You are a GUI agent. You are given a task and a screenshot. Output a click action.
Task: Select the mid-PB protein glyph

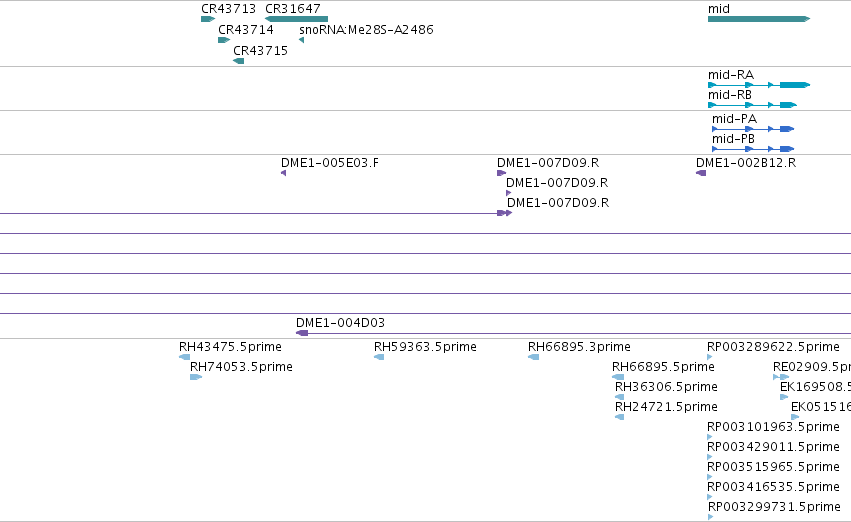[x=753, y=149]
